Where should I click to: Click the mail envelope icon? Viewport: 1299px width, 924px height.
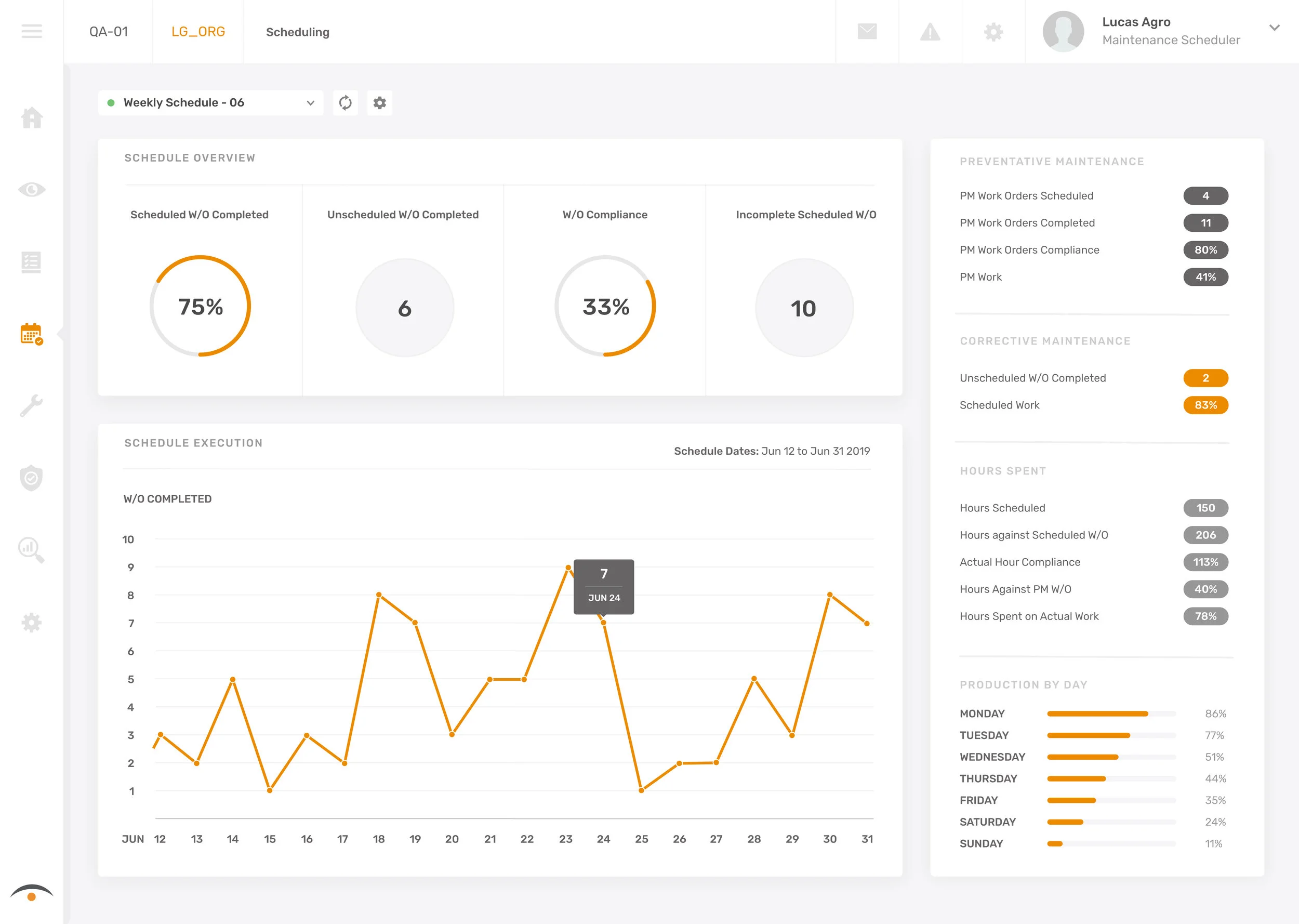click(x=867, y=31)
